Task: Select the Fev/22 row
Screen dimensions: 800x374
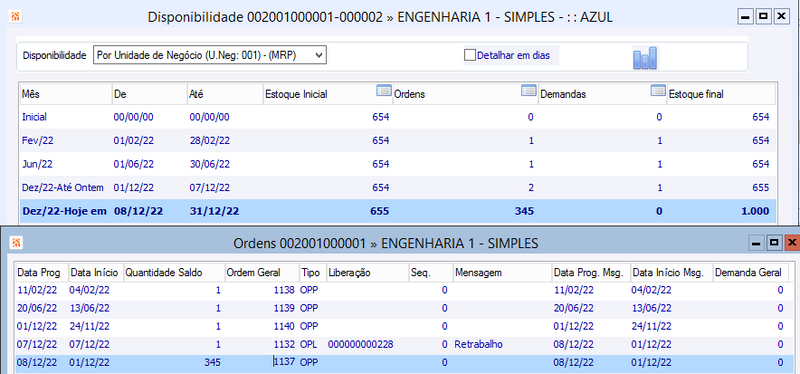Action: tap(397, 140)
